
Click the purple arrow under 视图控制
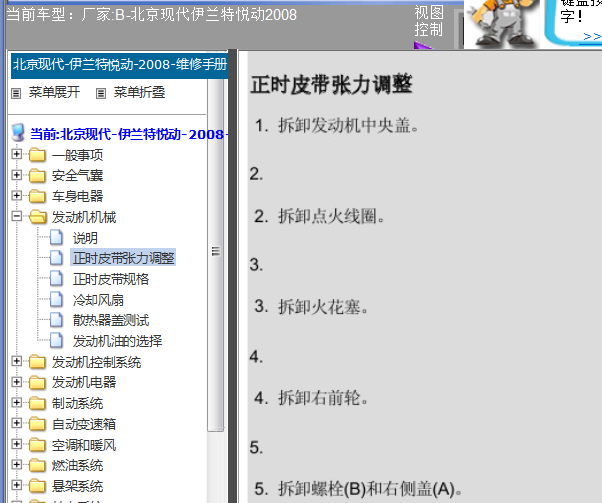423,46
